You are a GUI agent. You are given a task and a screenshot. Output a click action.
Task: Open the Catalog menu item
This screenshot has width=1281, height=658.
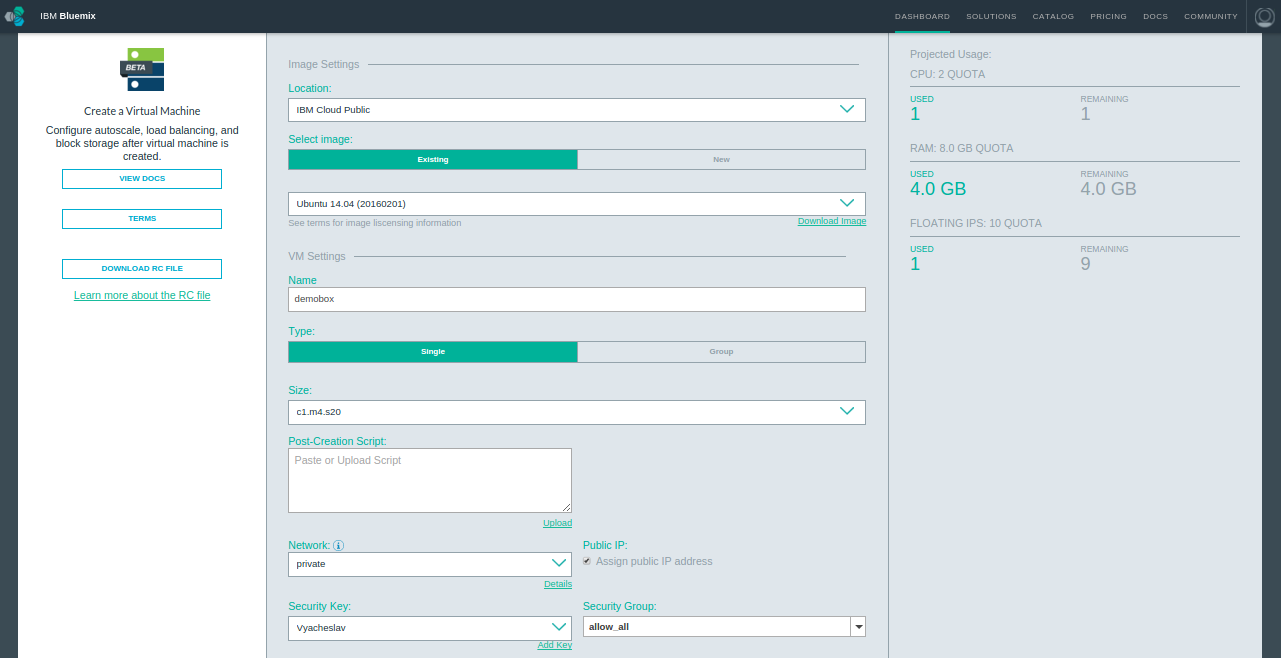1053,16
